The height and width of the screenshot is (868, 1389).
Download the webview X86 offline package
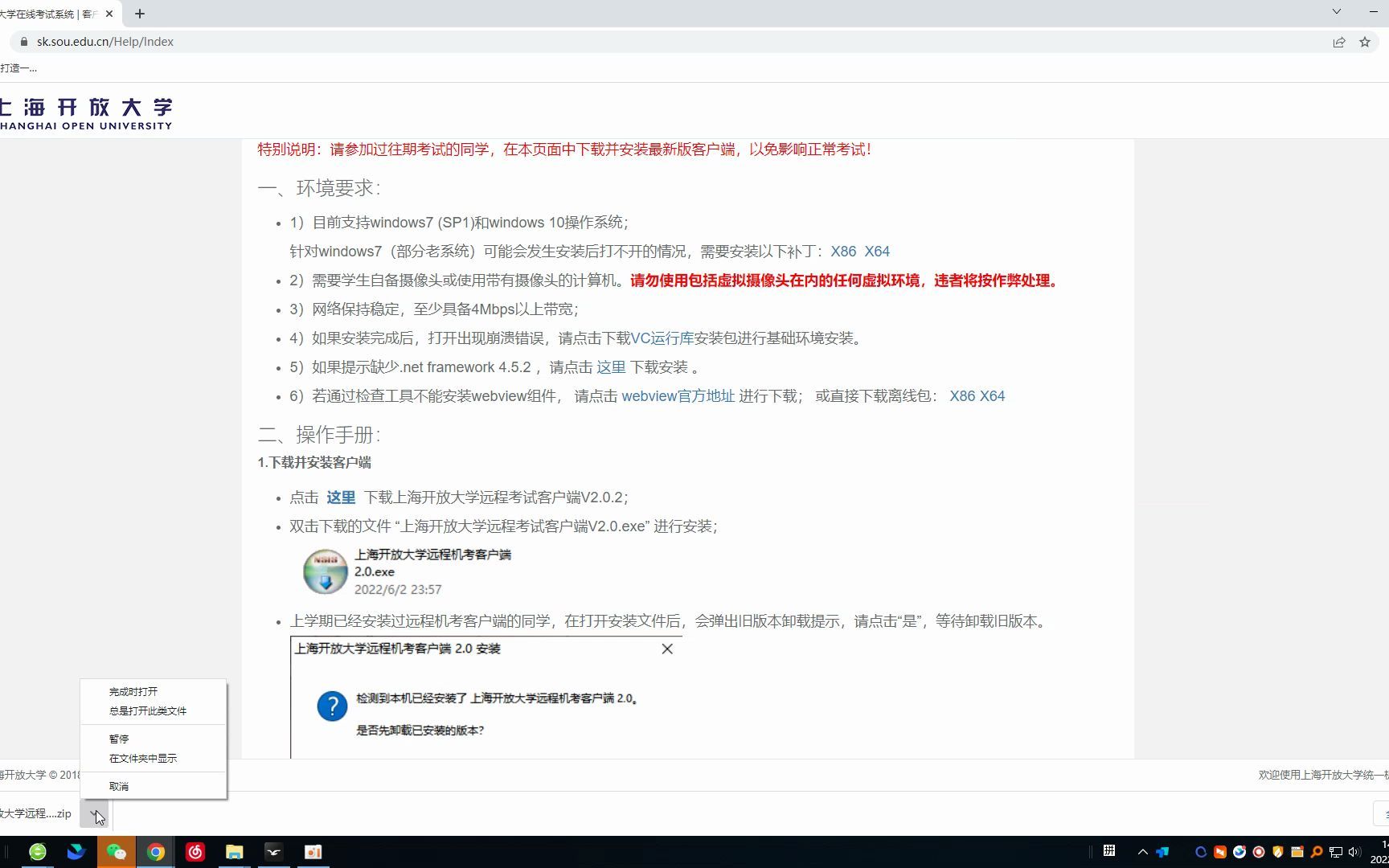pos(962,396)
